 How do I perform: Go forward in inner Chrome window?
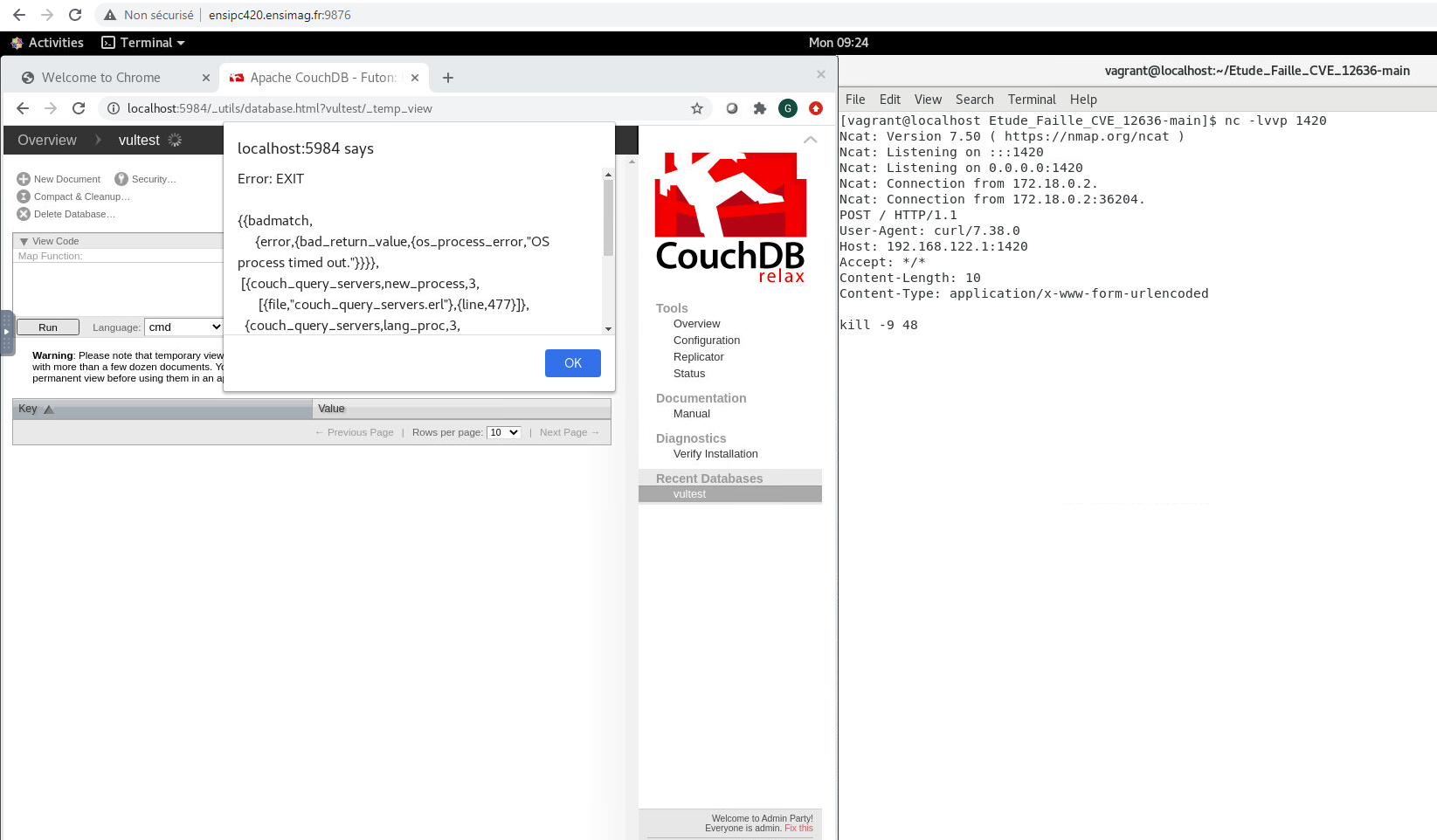pos(51,108)
